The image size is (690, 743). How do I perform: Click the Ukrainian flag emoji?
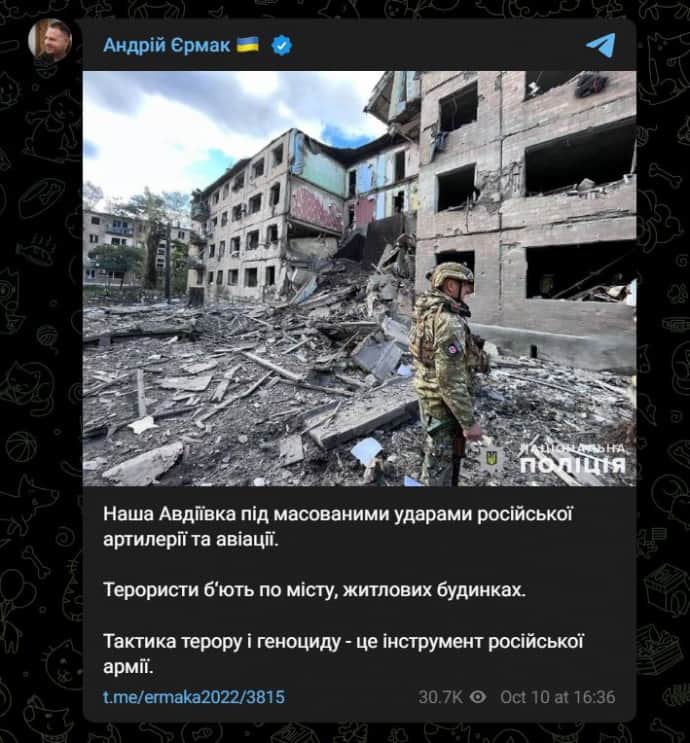click(x=247, y=45)
